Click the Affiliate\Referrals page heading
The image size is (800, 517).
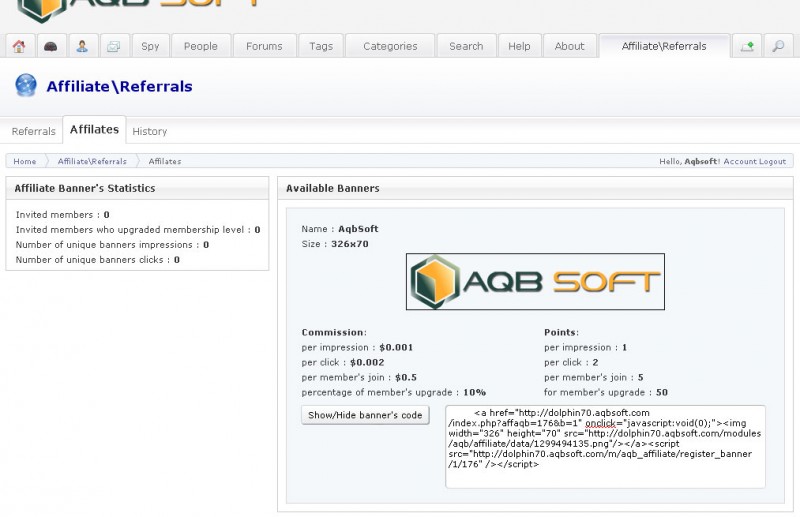pos(119,86)
